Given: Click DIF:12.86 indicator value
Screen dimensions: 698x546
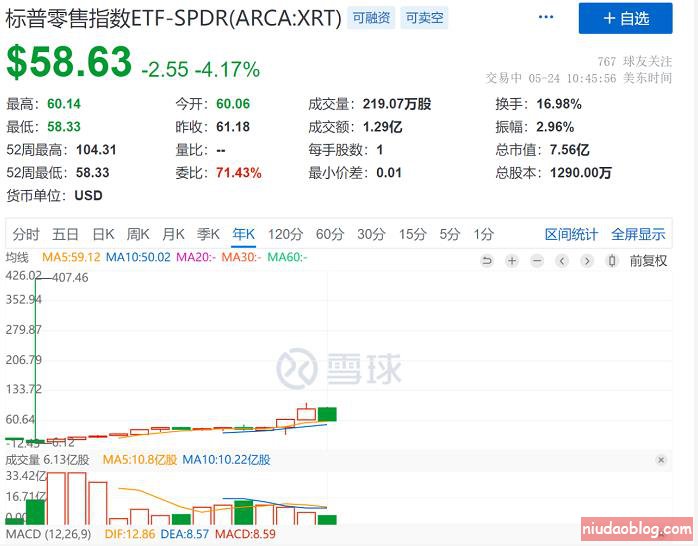Looking at the screenshot, I should pos(130,534).
